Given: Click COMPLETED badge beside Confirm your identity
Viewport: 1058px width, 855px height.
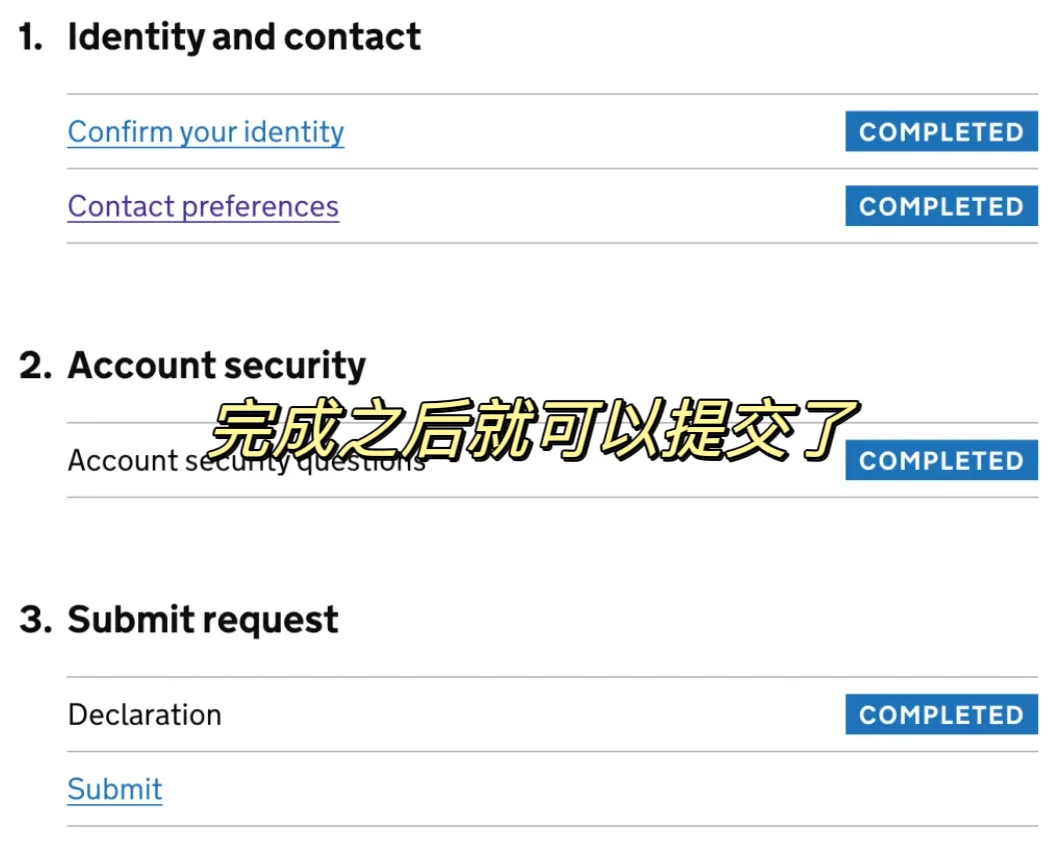Looking at the screenshot, I should point(941,132).
